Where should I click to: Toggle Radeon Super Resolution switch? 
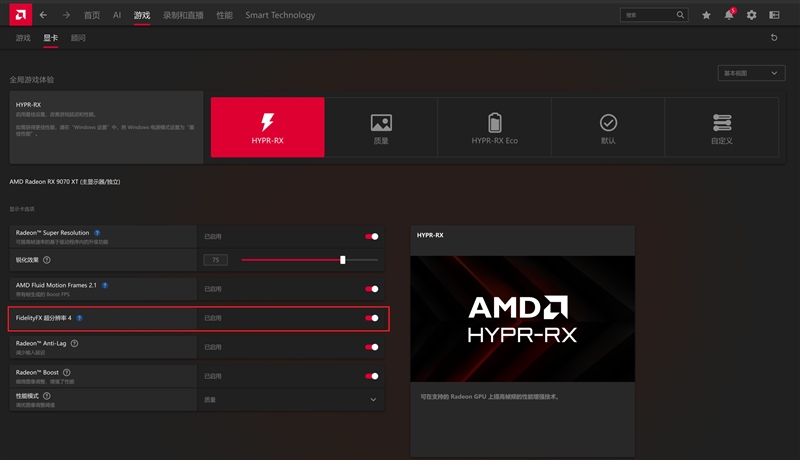[372, 236]
